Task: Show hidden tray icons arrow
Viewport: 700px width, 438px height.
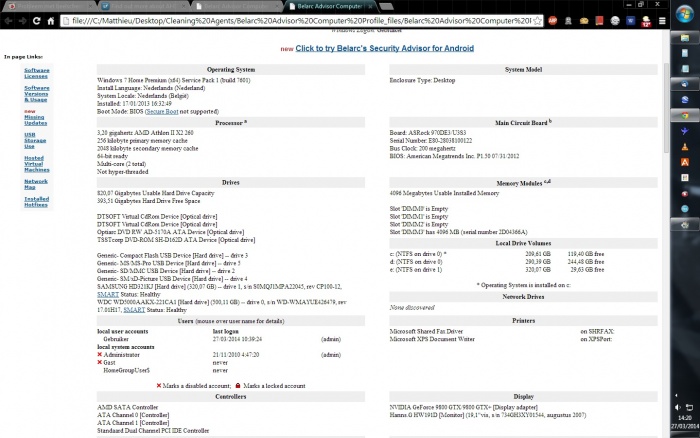Action: pyautogui.click(x=676, y=396)
